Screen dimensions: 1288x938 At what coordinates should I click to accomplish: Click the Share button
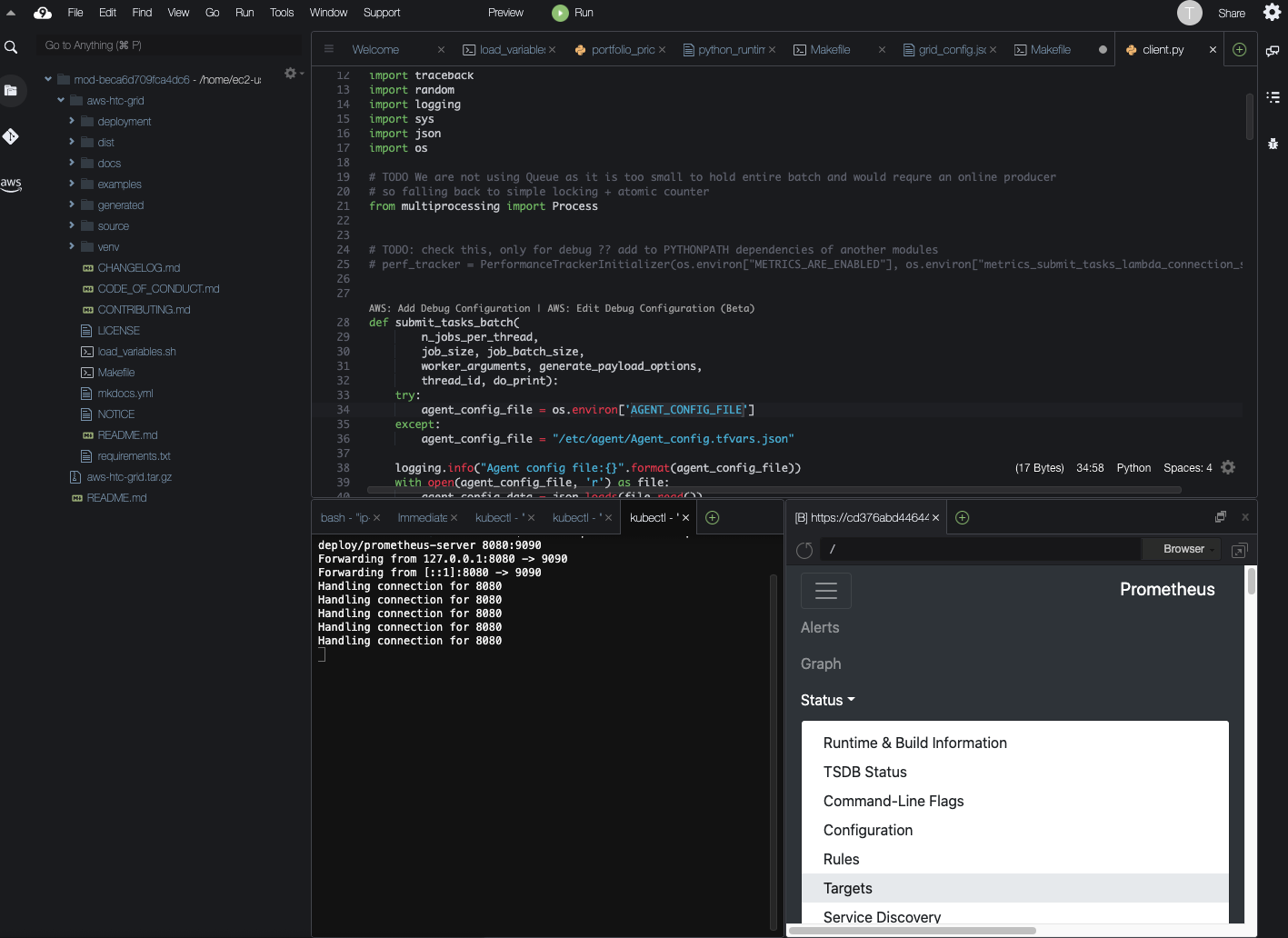(1231, 13)
